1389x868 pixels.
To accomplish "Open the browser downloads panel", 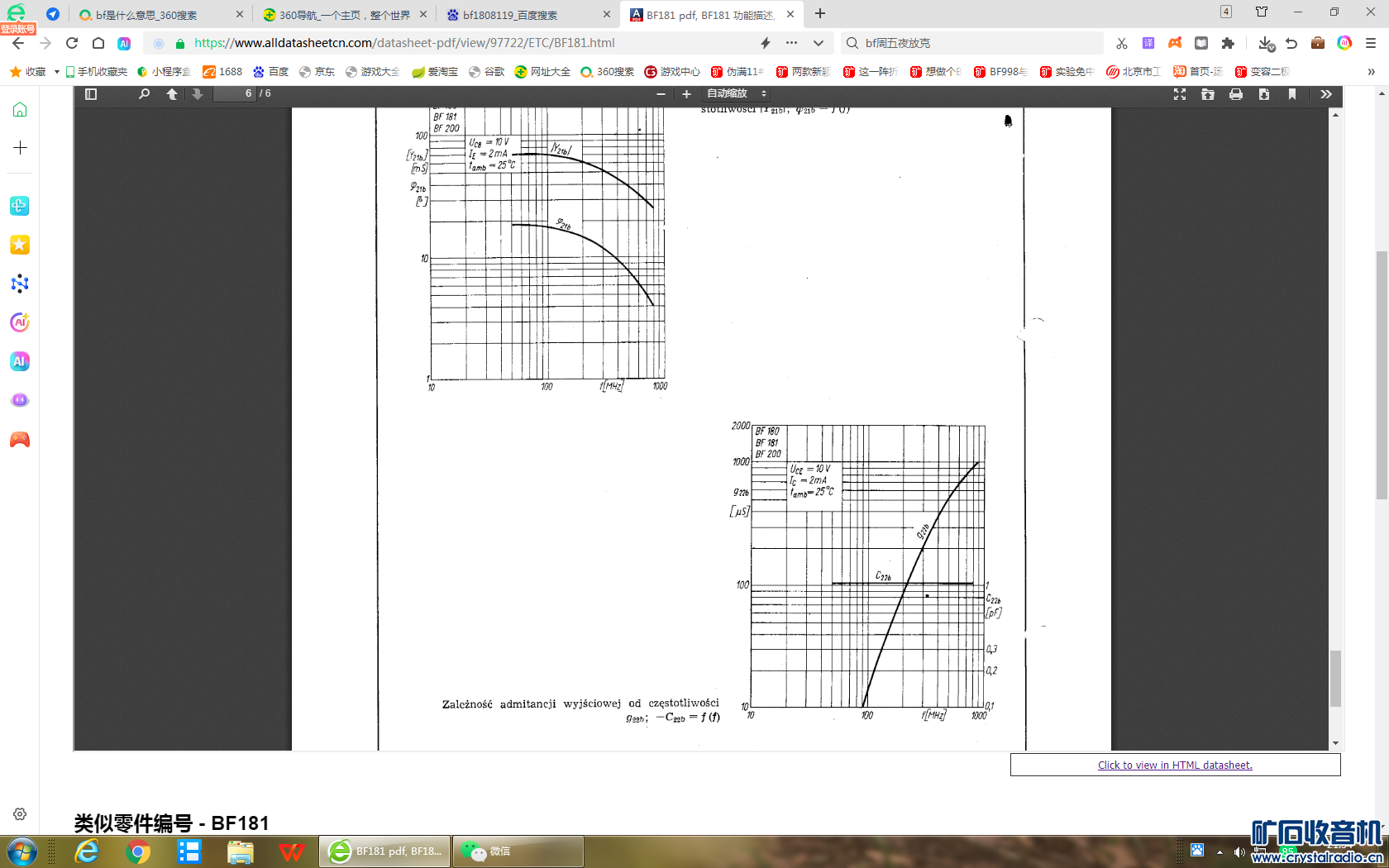I will point(1266,43).
